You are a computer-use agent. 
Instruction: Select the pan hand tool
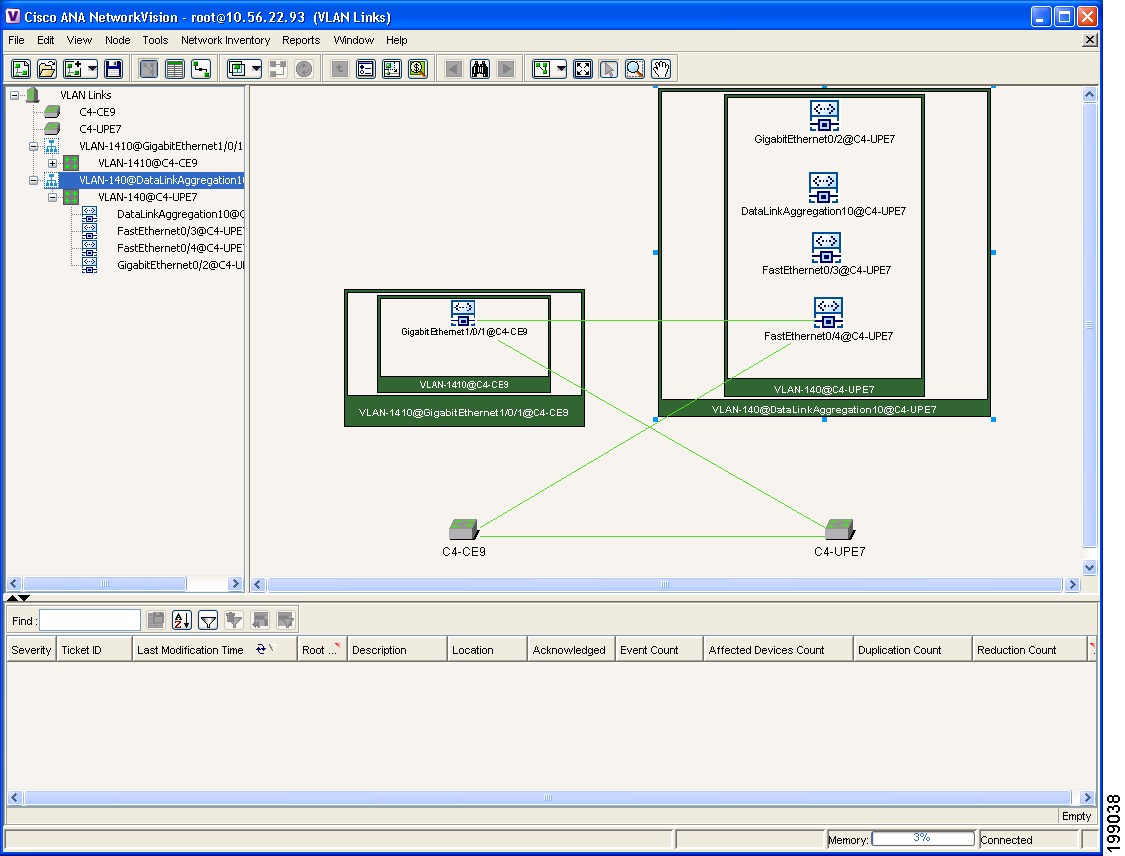tap(661, 69)
